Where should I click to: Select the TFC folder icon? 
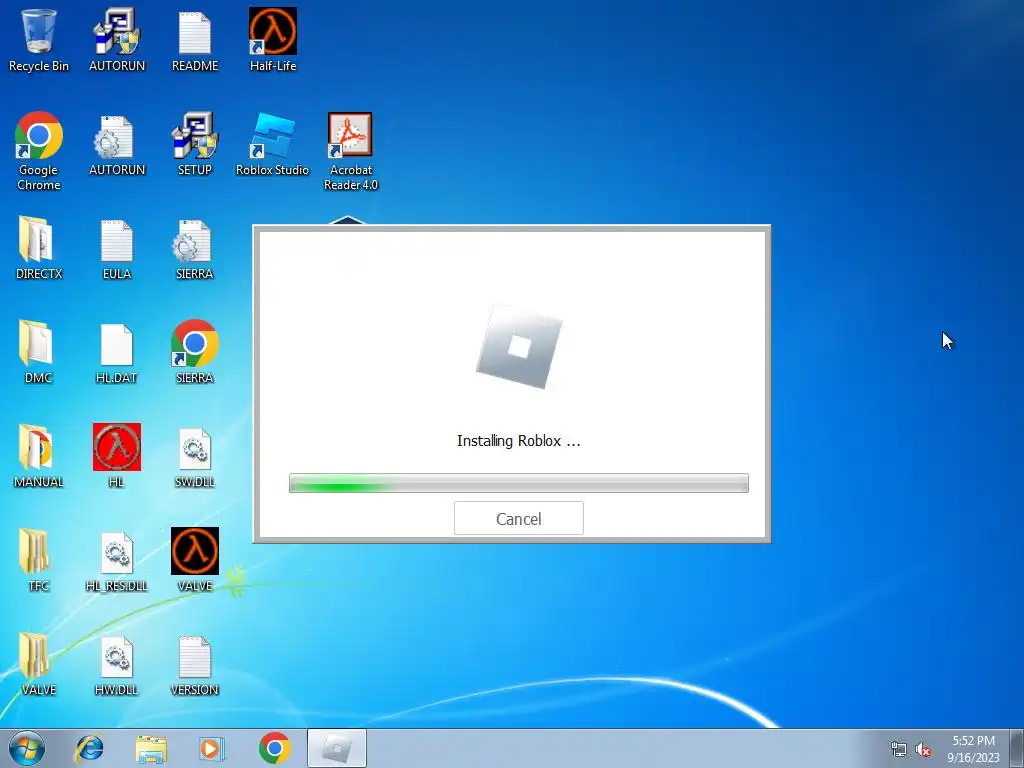tap(39, 560)
